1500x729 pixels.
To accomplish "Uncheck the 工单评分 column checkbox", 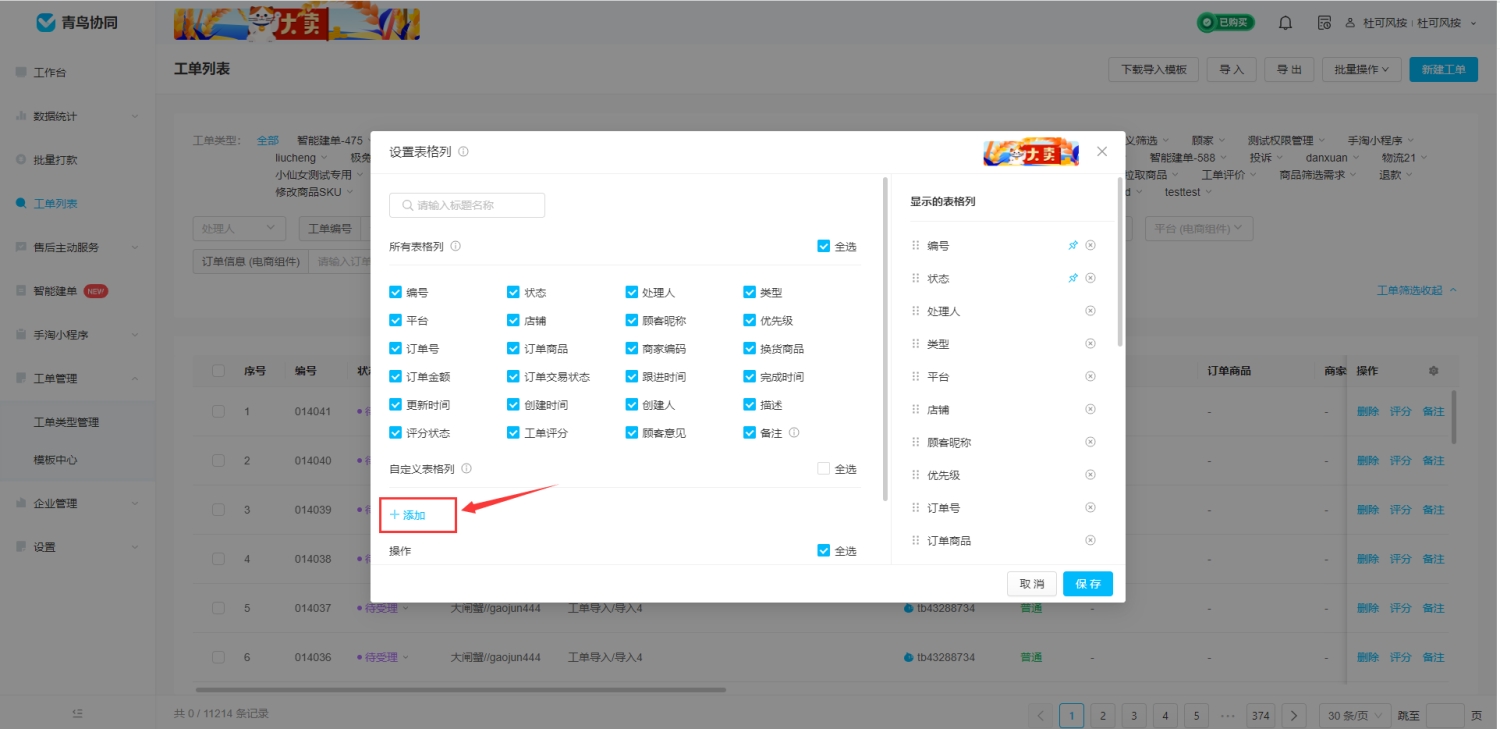I will click(514, 433).
